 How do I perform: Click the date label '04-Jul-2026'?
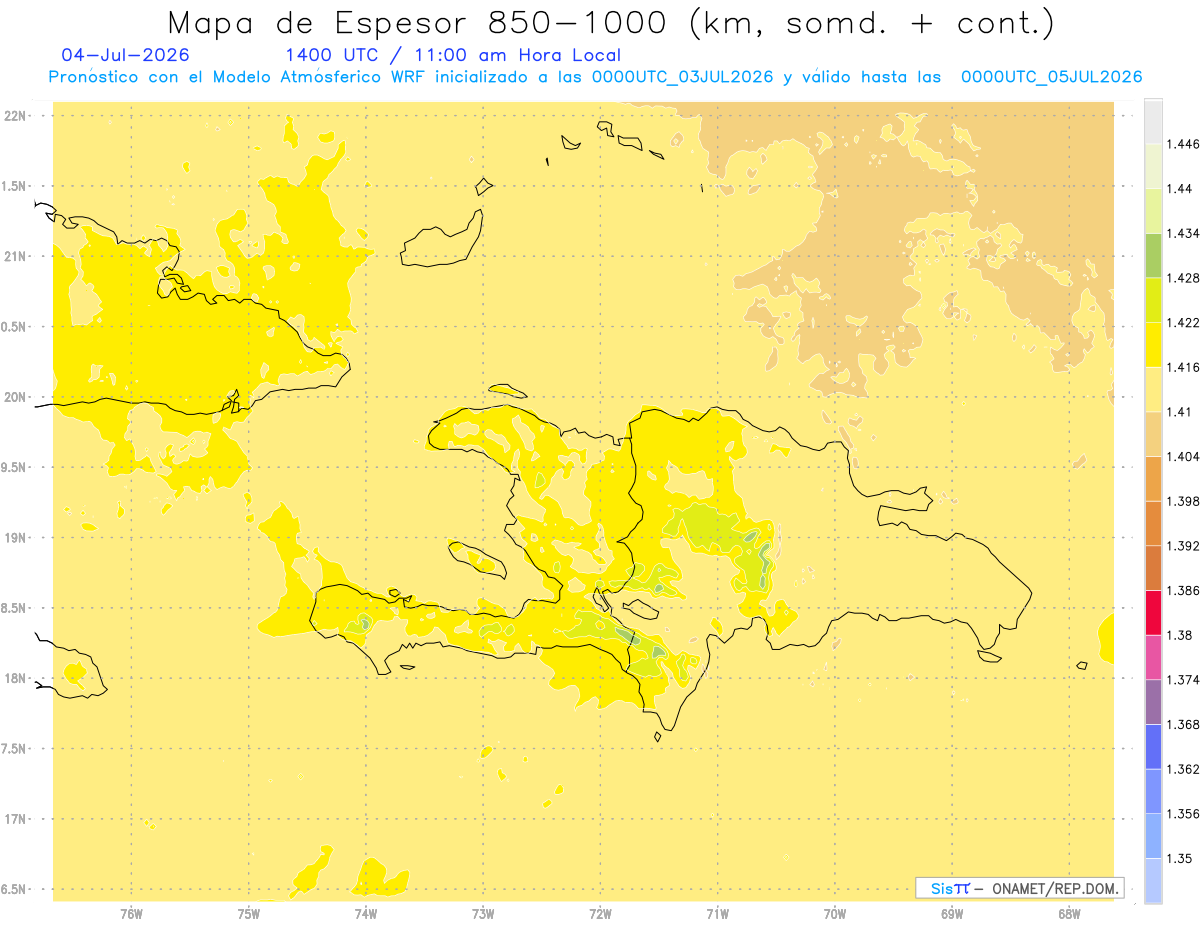point(125,55)
